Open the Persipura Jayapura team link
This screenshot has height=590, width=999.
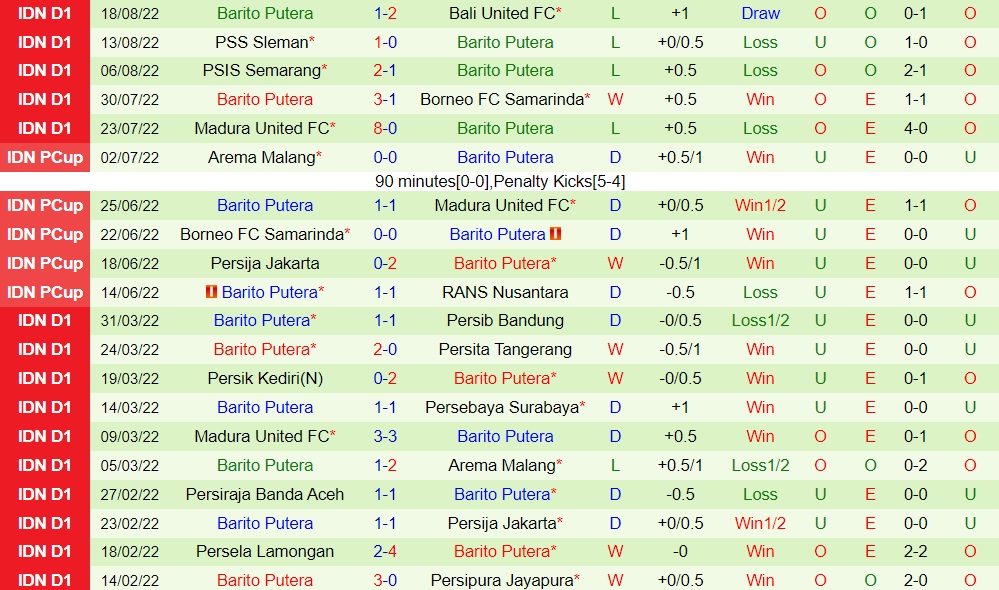click(x=502, y=580)
